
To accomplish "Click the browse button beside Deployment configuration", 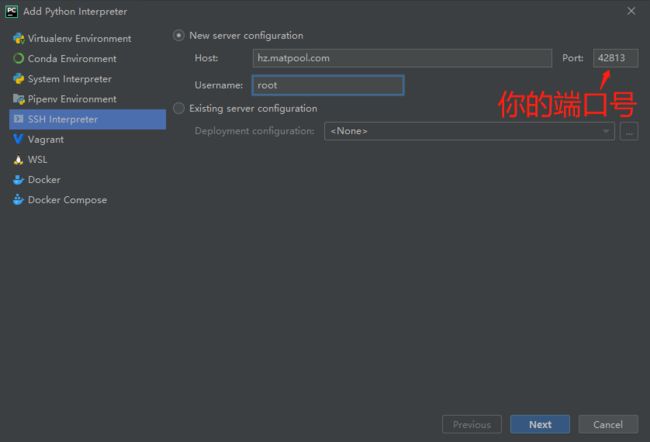I will (x=629, y=131).
